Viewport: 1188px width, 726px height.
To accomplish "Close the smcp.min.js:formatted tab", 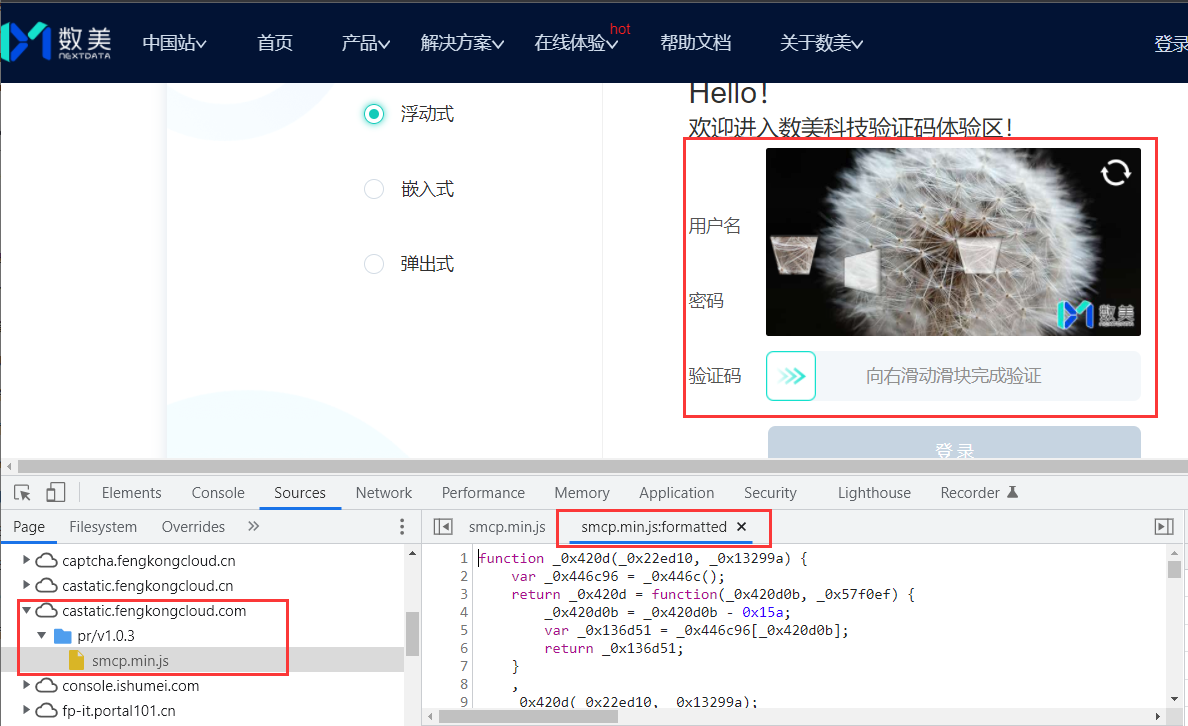I will pos(742,527).
